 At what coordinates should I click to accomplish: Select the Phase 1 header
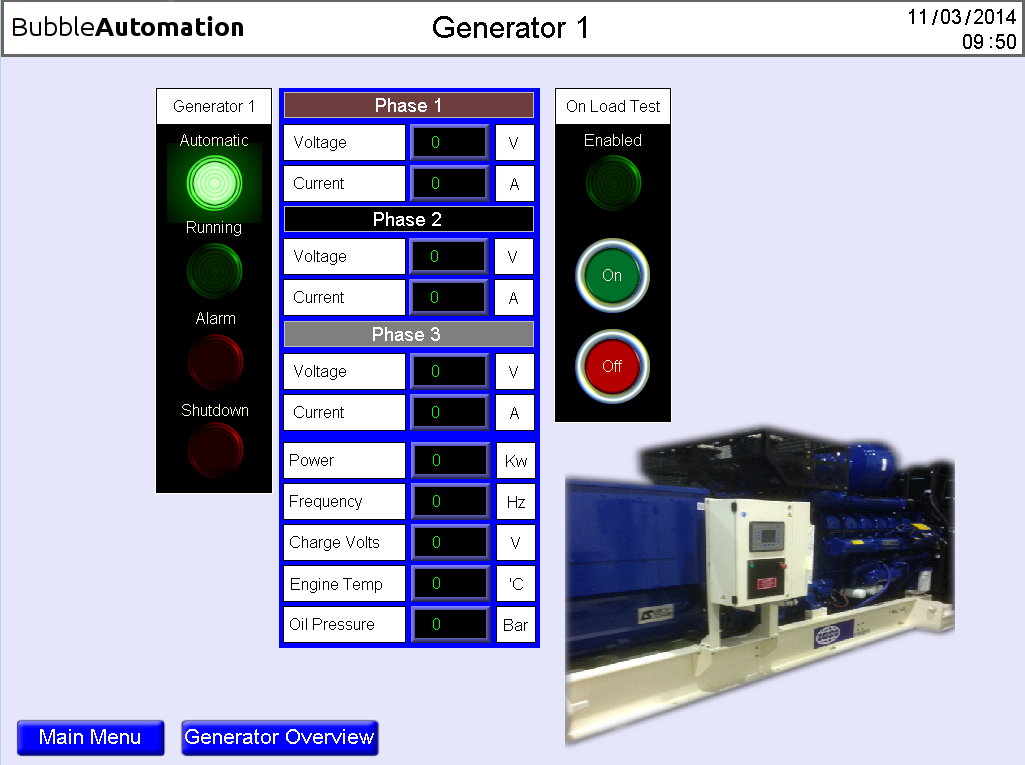(x=409, y=105)
